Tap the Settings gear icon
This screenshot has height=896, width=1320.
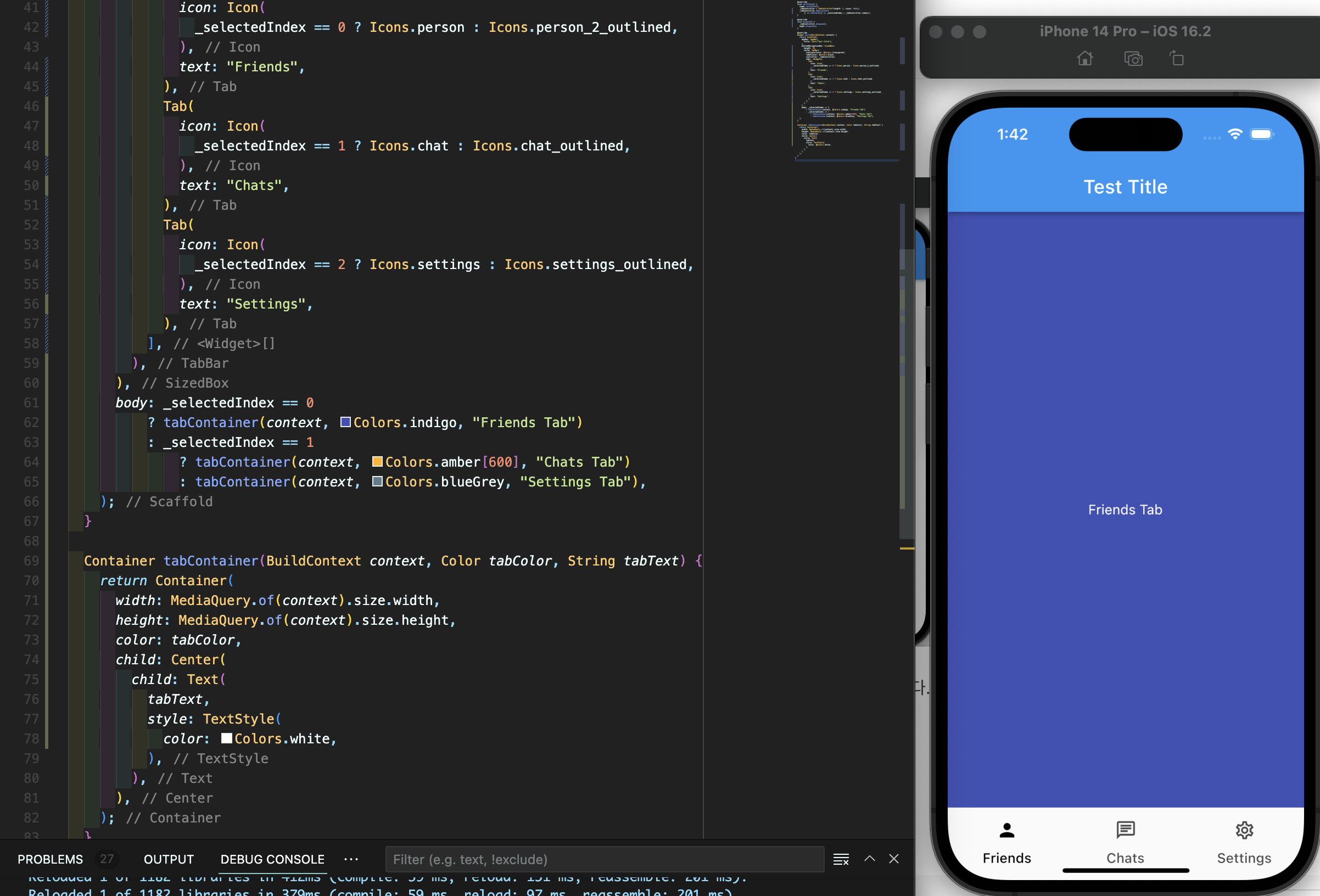coord(1244,830)
